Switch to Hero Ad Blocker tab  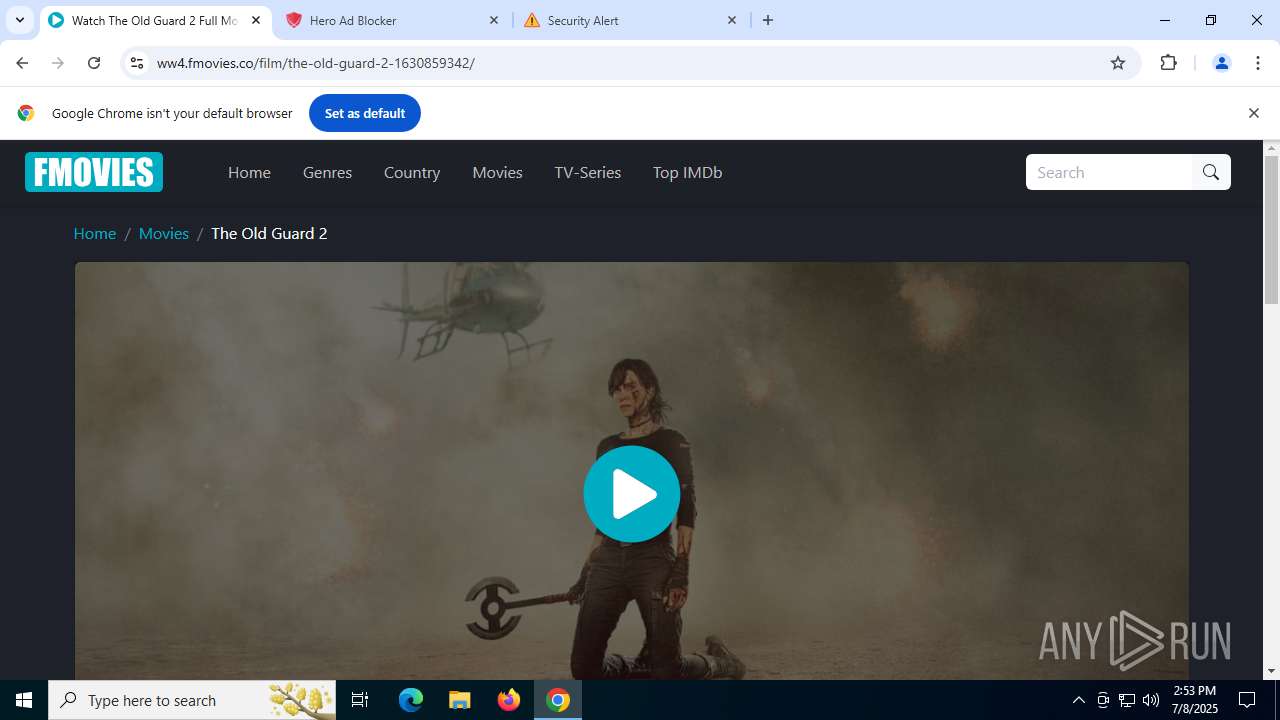point(392,20)
